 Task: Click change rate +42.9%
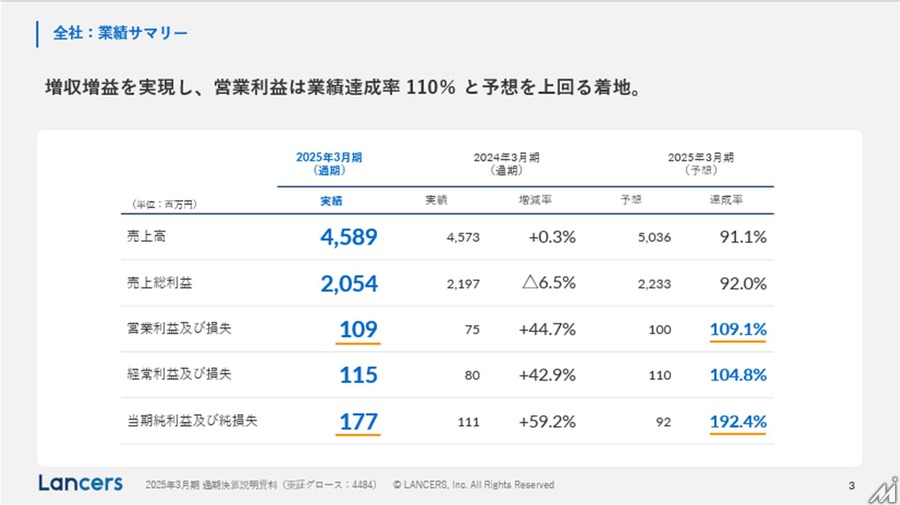coord(547,375)
